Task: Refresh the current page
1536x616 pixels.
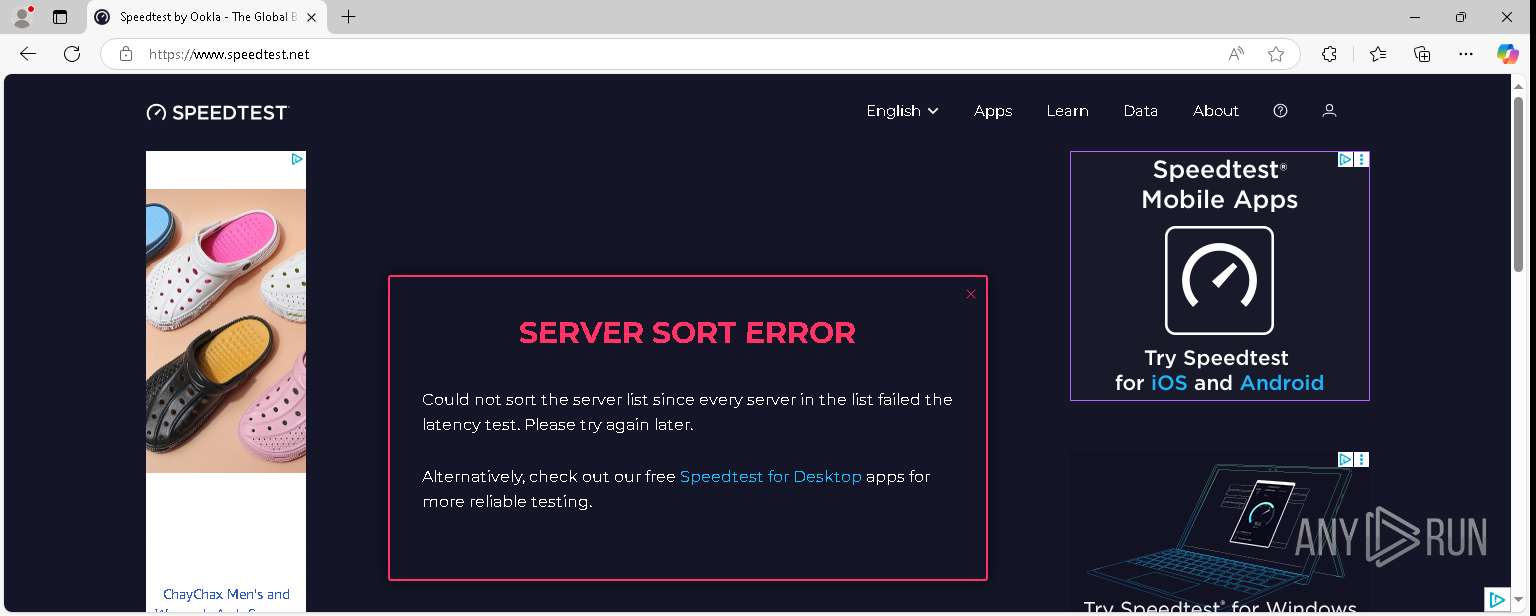Action: point(72,54)
